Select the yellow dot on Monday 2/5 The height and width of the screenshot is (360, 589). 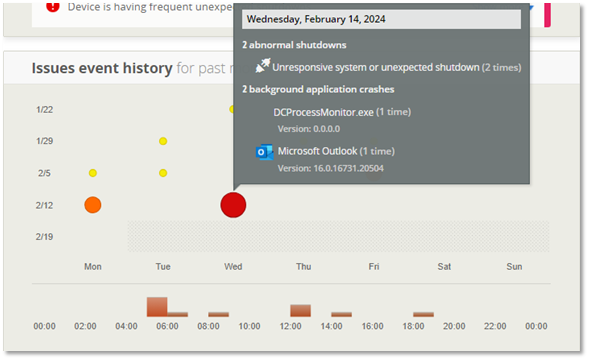tap(93, 173)
